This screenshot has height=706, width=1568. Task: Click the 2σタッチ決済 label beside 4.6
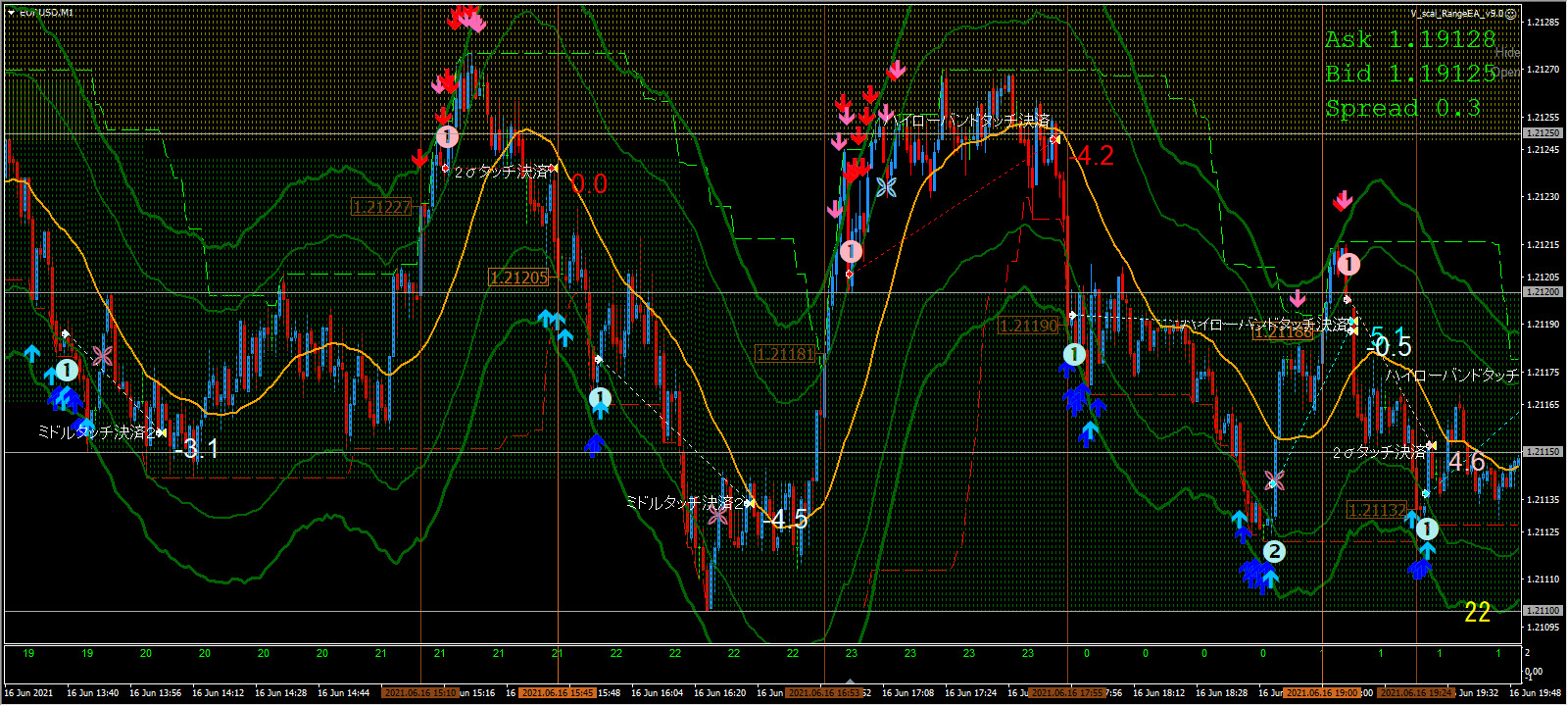(x=1380, y=452)
